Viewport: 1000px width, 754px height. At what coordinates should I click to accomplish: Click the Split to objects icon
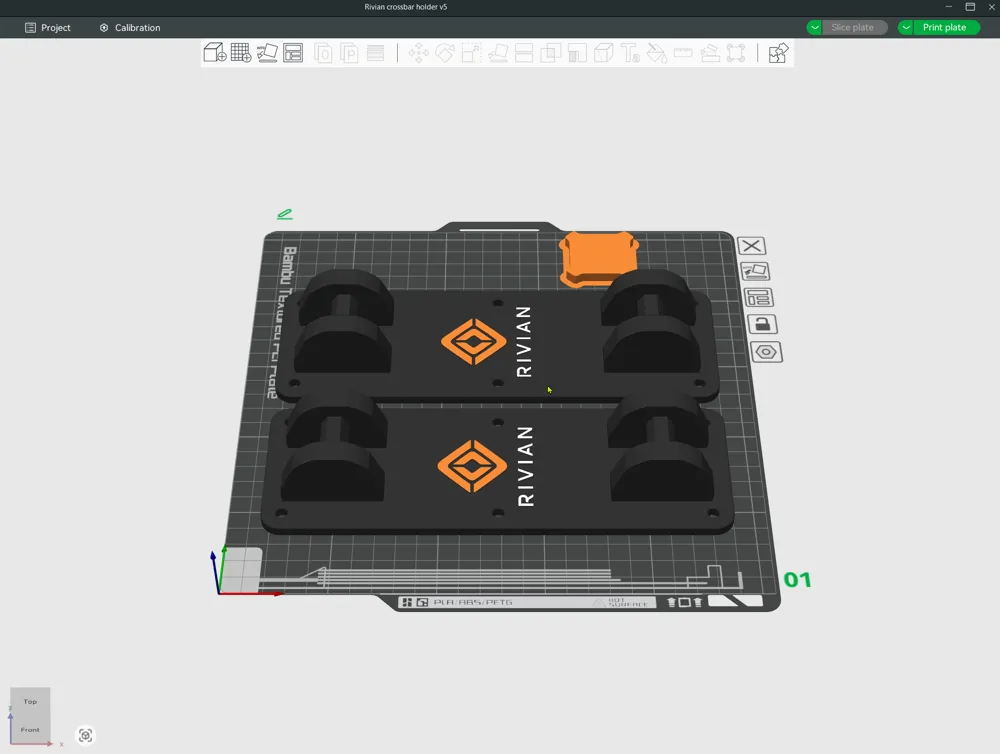(x=323, y=53)
